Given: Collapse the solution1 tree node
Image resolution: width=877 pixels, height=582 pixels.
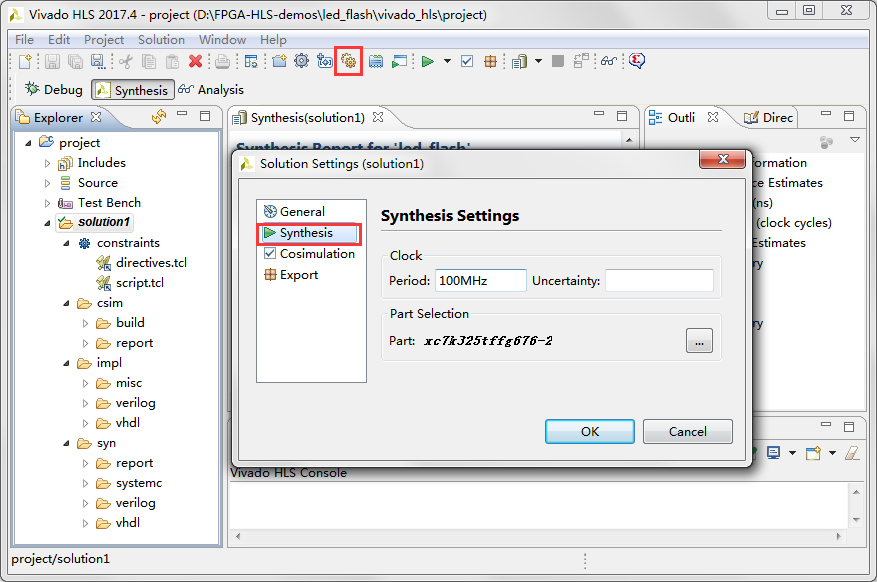Looking at the screenshot, I should [x=47, y=222].
